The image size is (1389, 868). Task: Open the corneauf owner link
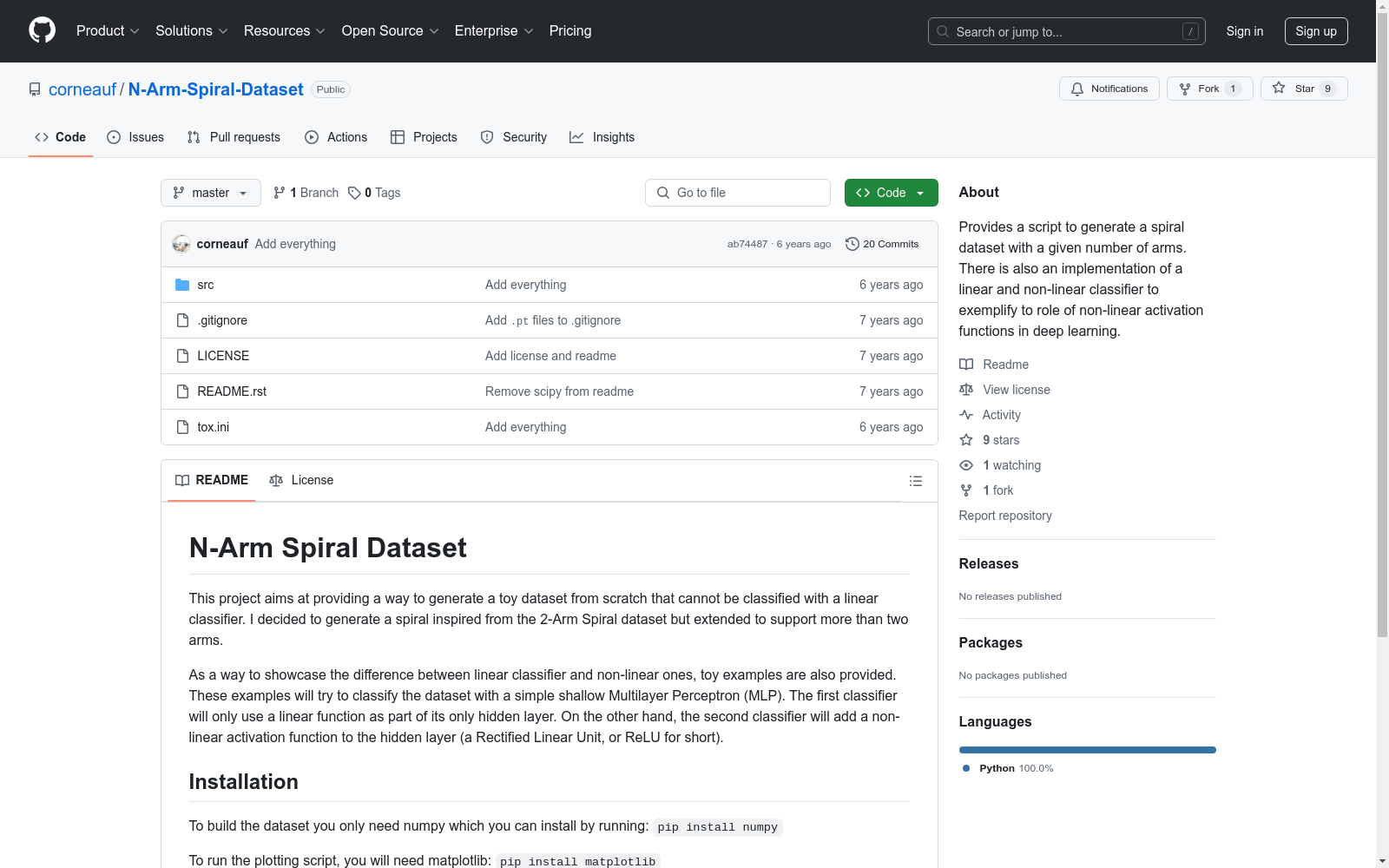[x=82, y=89]
